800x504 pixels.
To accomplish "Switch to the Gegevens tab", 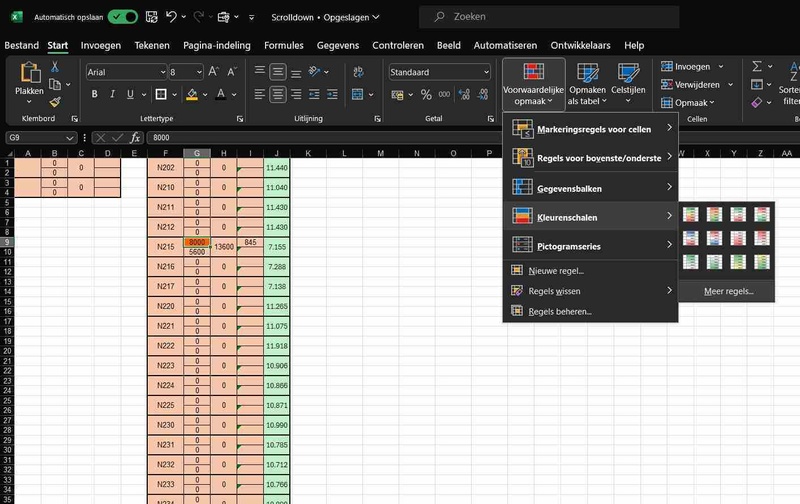I will tap(338, 45).
